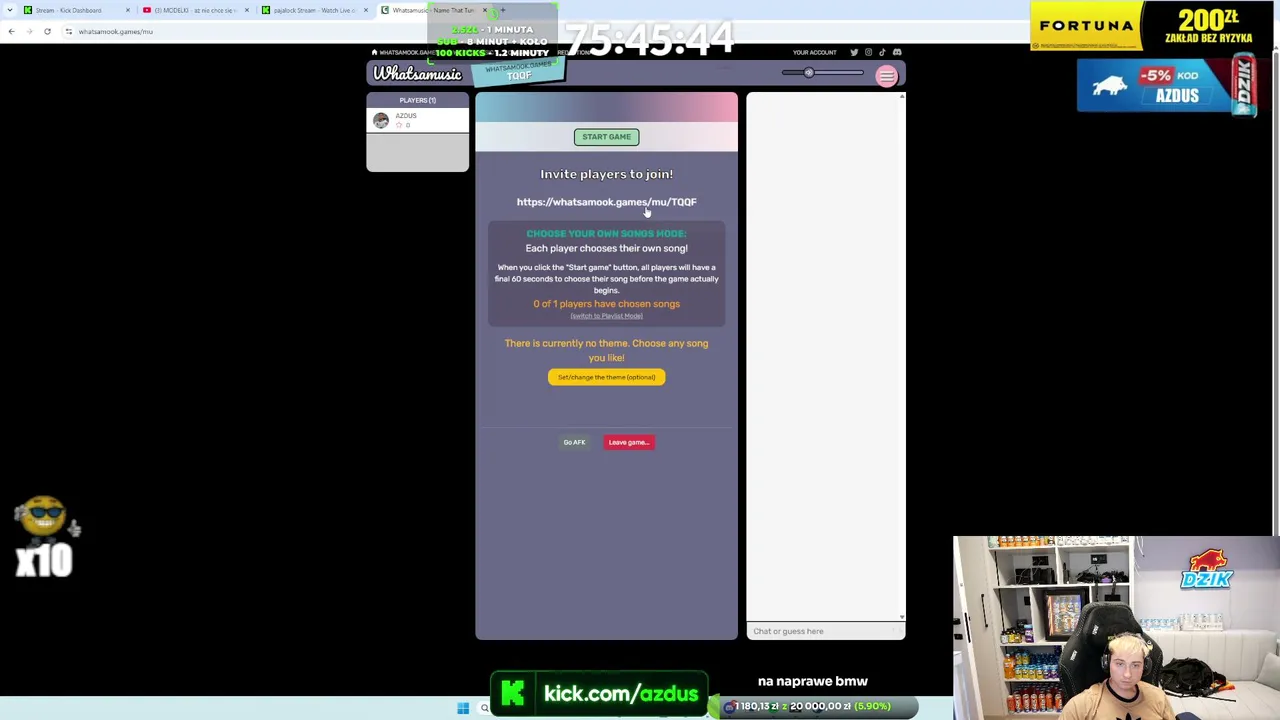The height and width of the screenshot is (720, 1280).
Task: Open the TikTok social link
Action: pos(882,52)
